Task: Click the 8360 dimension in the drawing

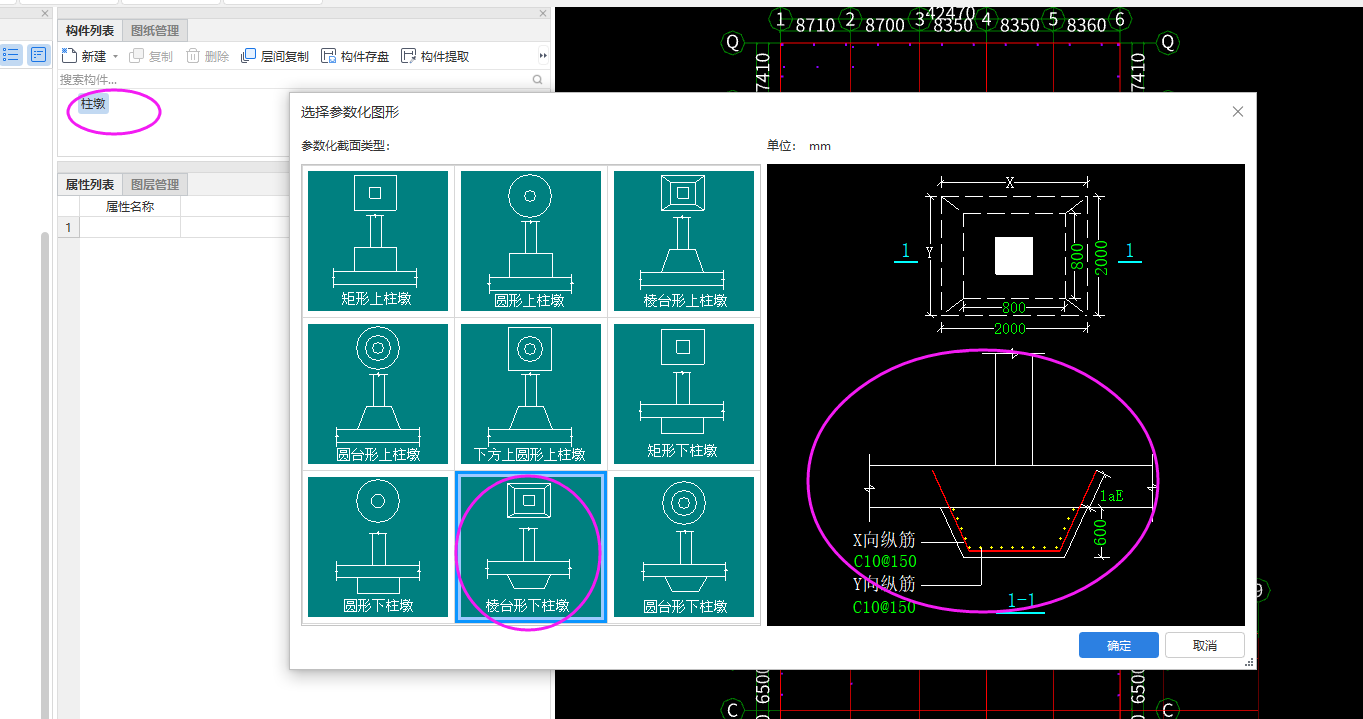Action: [1087, 25]
